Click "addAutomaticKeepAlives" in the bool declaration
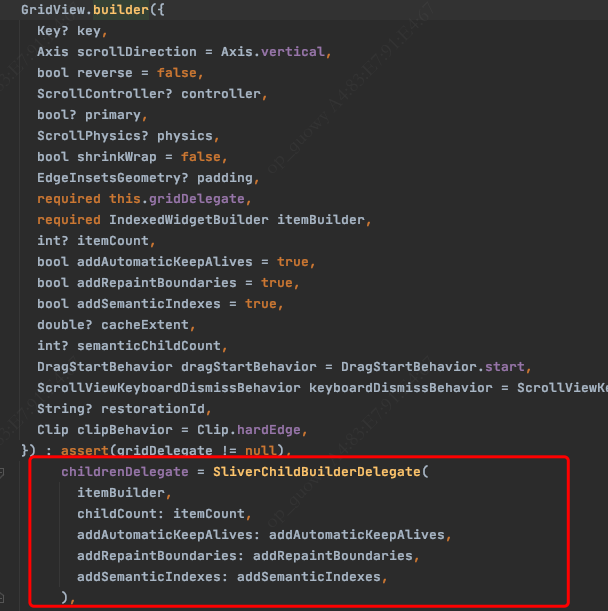Image resolution: width=608 pixels, height=611 pixels. tap(165, 262)
